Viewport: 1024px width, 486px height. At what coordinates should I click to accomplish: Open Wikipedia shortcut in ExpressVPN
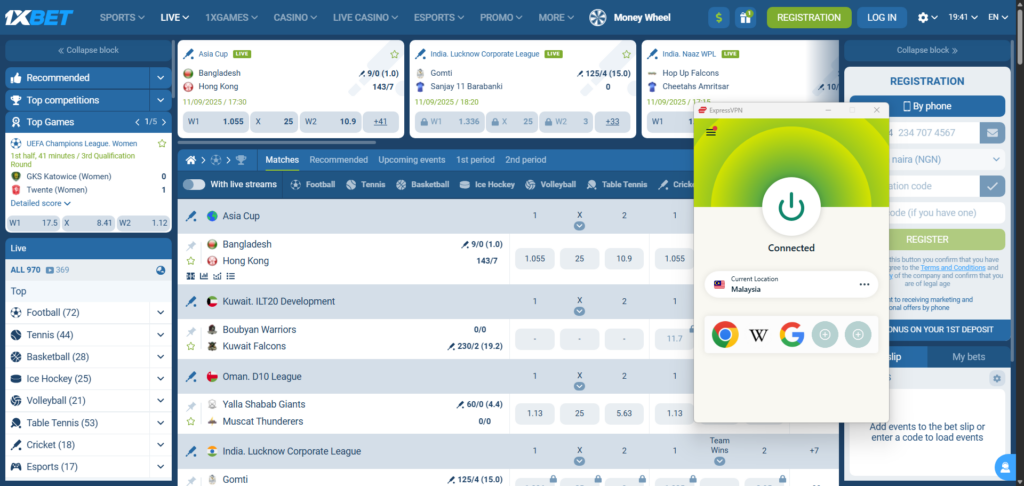click(758, 334)
